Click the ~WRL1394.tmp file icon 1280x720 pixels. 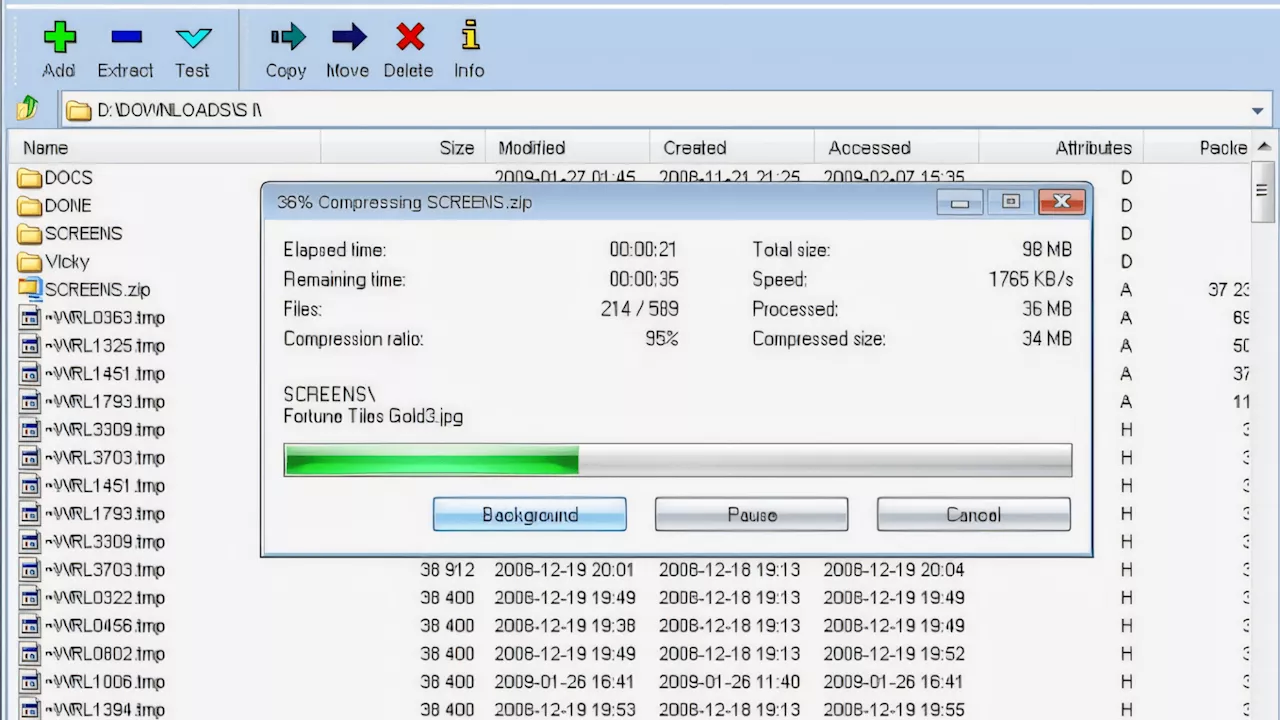pyautogui.click(x=29, y=709)
